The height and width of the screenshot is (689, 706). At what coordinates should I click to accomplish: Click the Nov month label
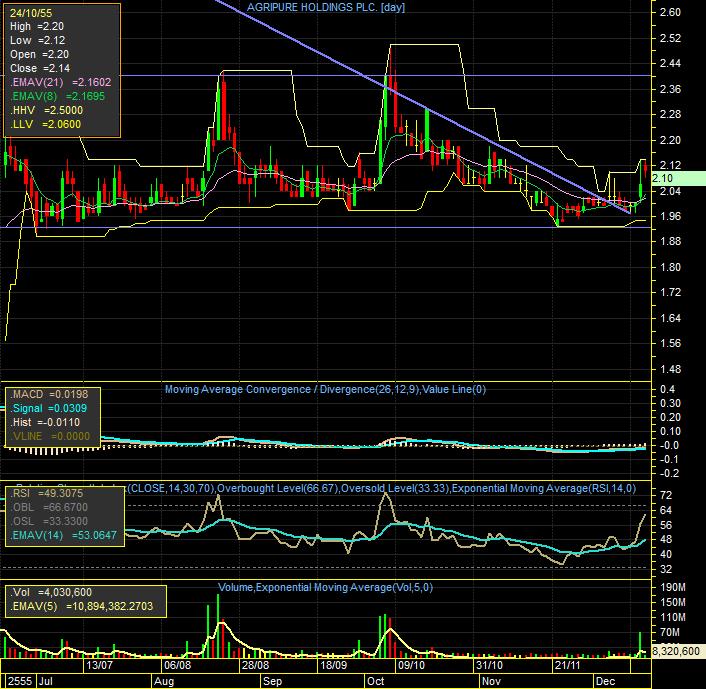tap(491, 681)
